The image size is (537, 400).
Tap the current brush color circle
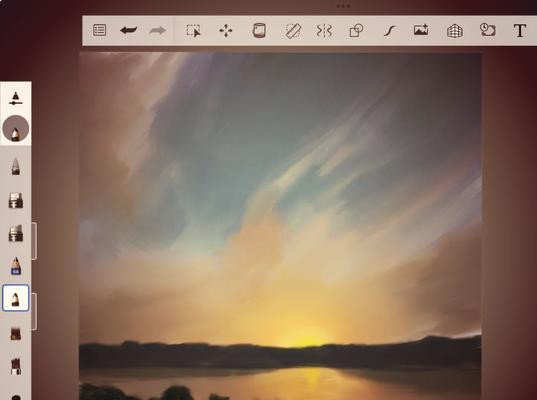15,128
